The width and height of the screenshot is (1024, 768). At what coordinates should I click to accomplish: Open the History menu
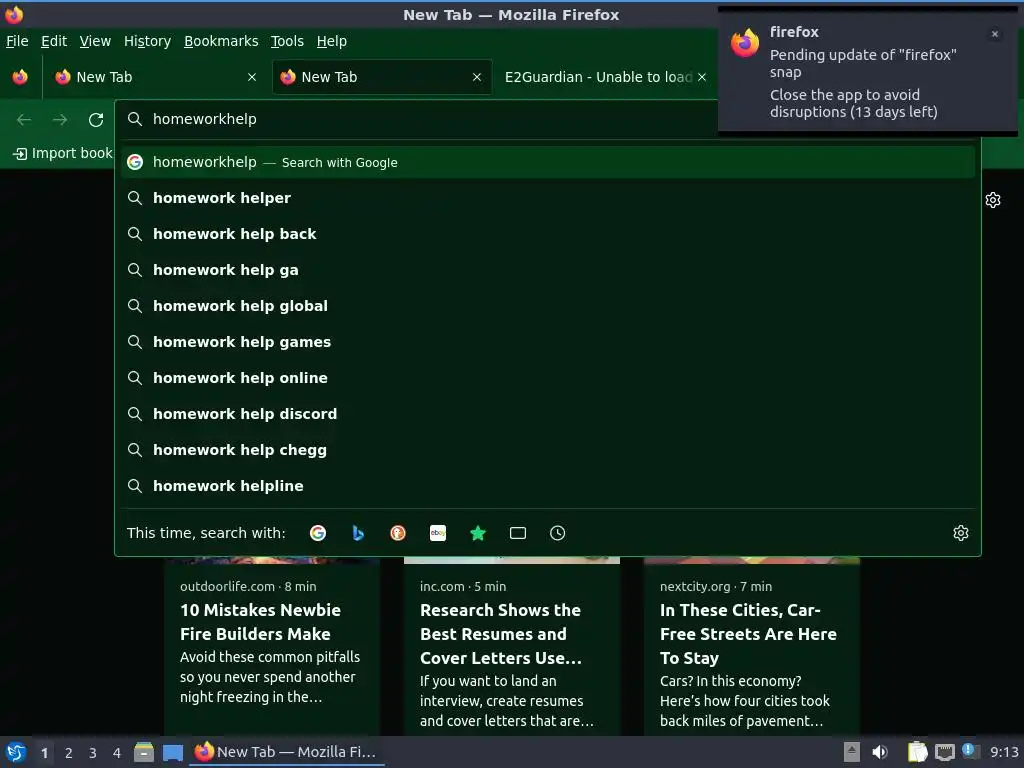tap(148, 41)
